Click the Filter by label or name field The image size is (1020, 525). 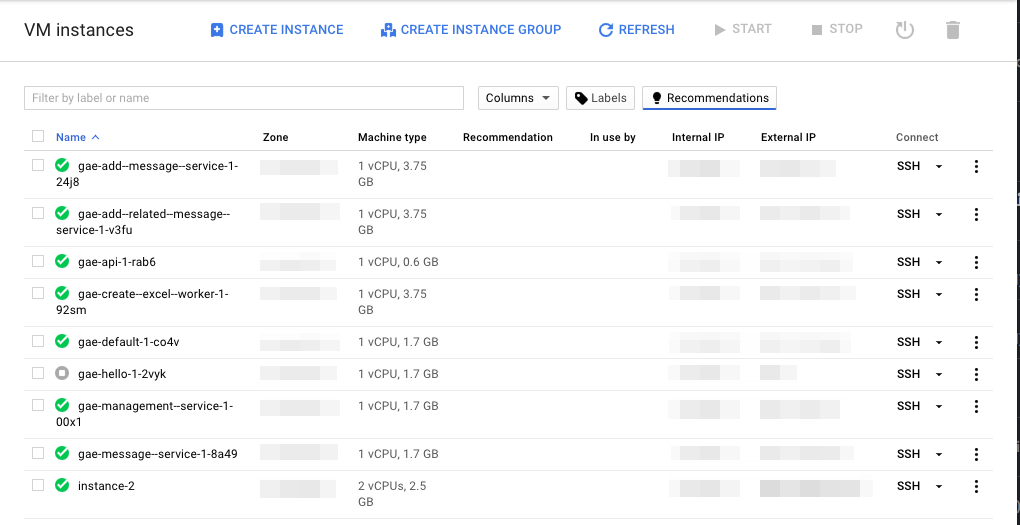pyautogui.click(x=244, y=98)
